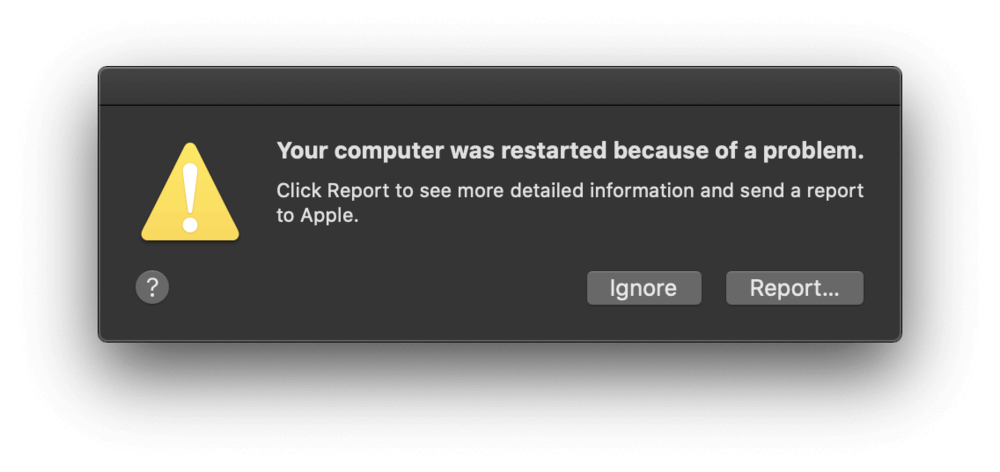Click the "Click Report to see" description line
The width and height of the screenshot is (1000, 472).
point(570,191)
